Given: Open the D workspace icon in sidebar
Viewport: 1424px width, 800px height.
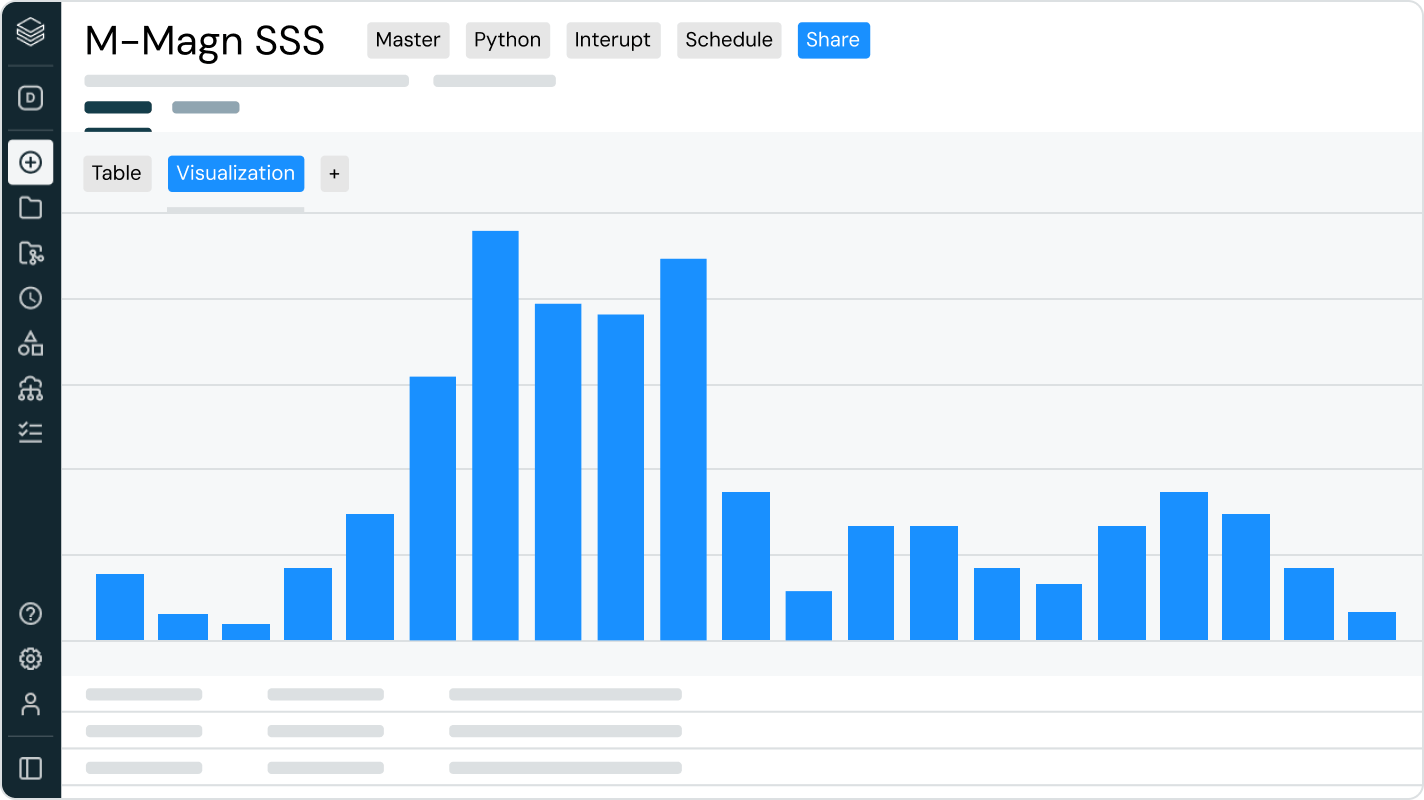Looking at the screenshot, I should click(x=31, y=98).
